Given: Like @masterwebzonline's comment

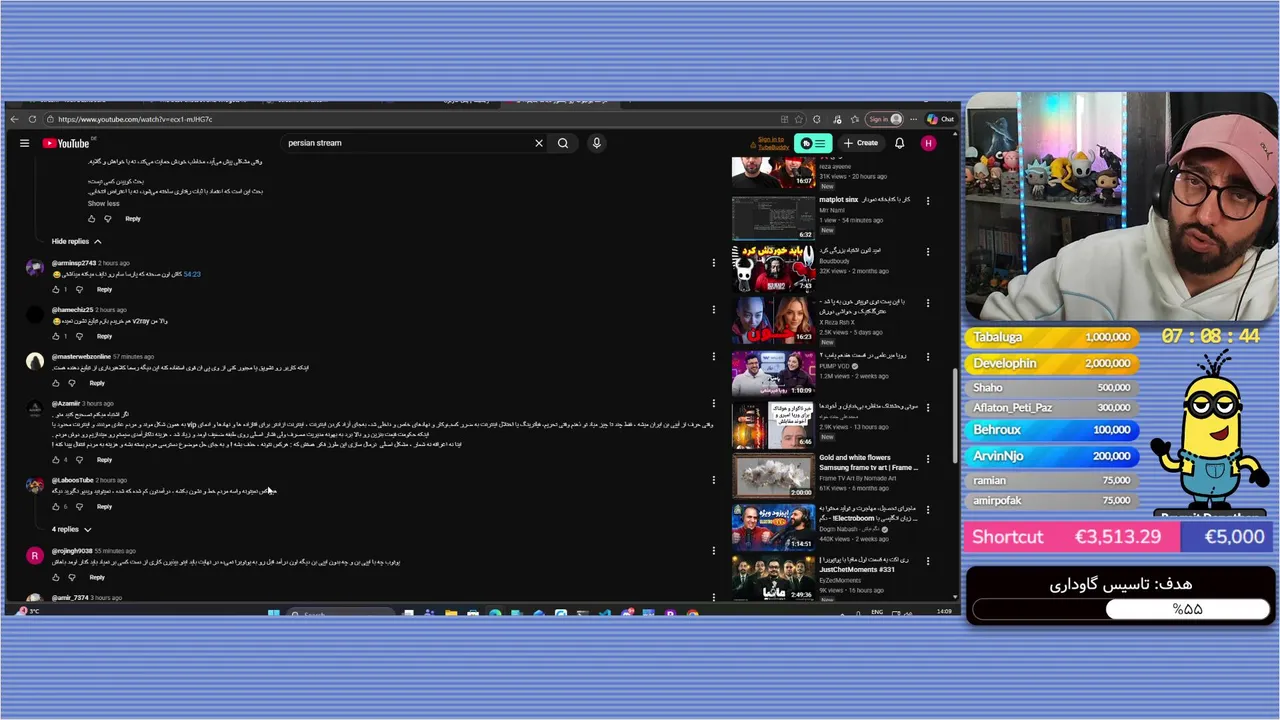Looking at the screenshot, I should [x=56, y=383].
